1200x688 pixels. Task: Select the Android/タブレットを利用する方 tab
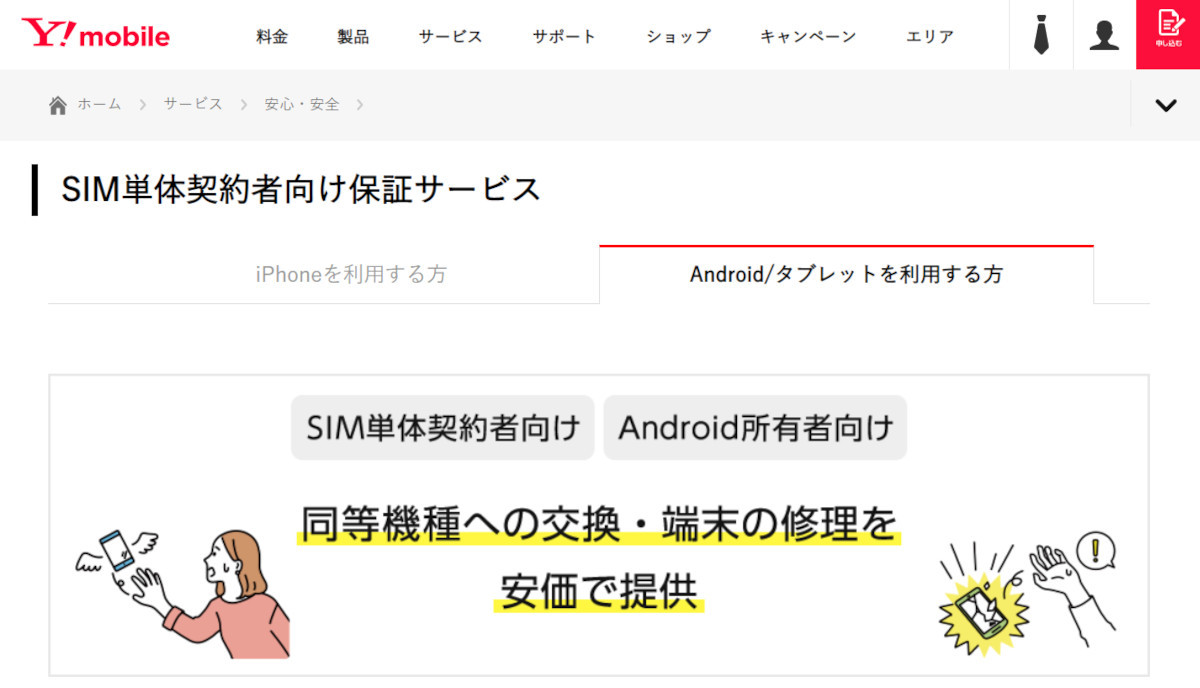tap(846, 274)
